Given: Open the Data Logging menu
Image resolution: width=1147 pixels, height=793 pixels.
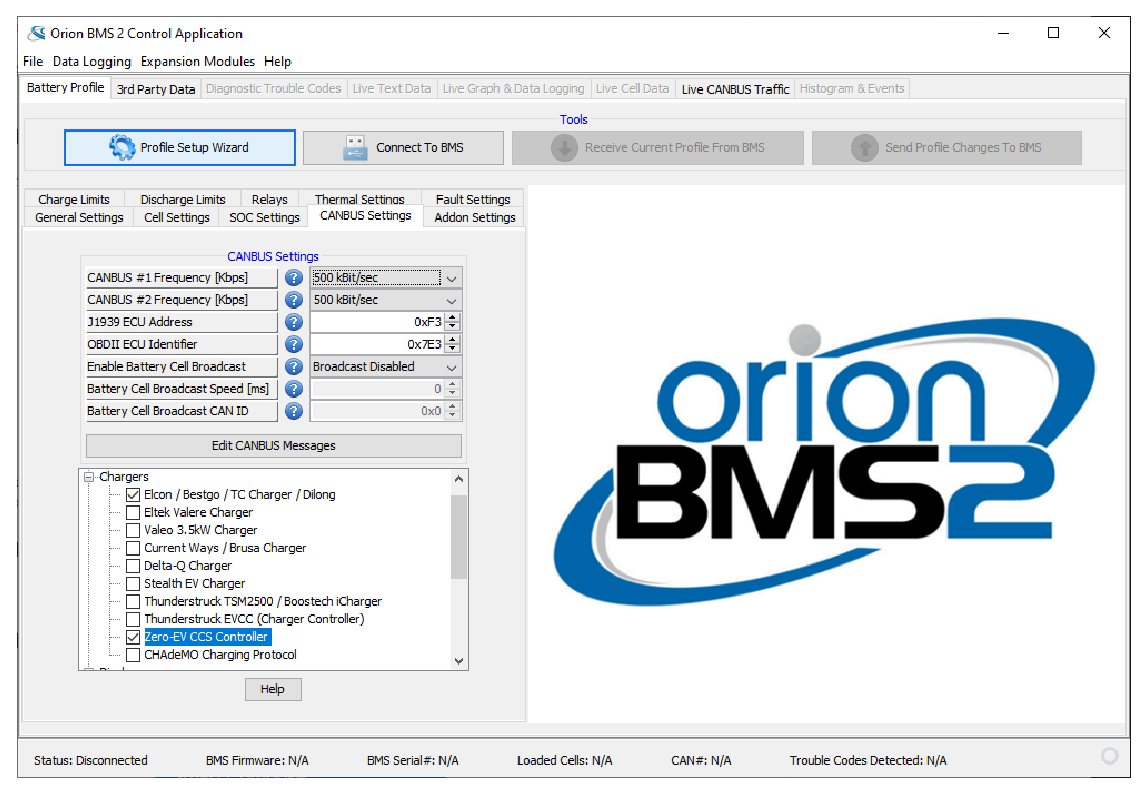Looking at the screenshot, I should coord(92,61).
